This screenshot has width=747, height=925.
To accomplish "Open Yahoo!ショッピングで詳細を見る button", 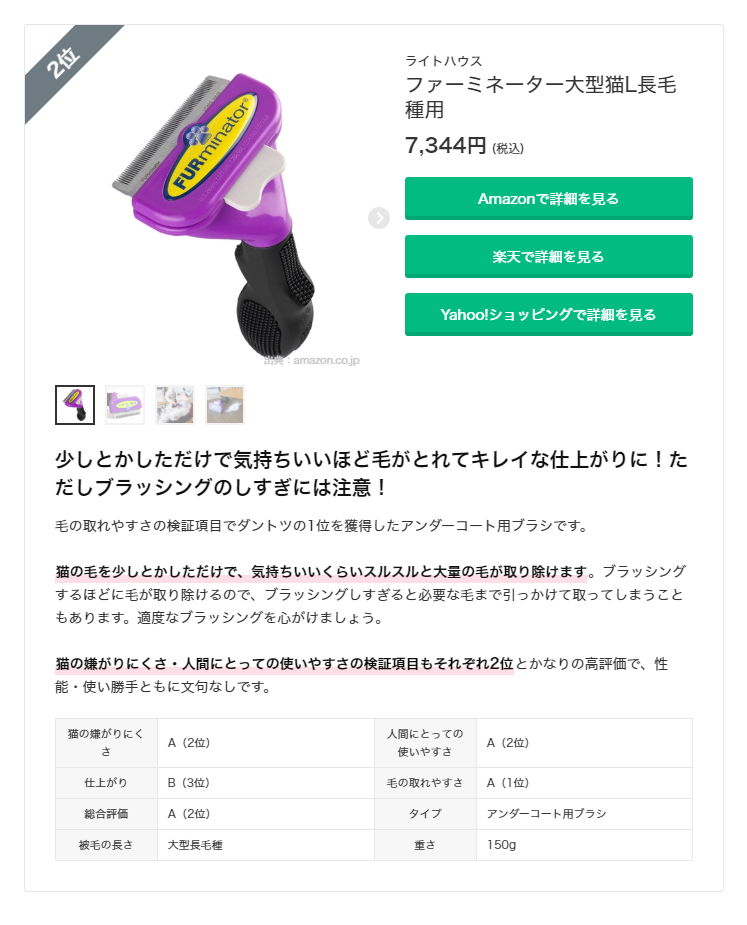I will tap(548, 314).
